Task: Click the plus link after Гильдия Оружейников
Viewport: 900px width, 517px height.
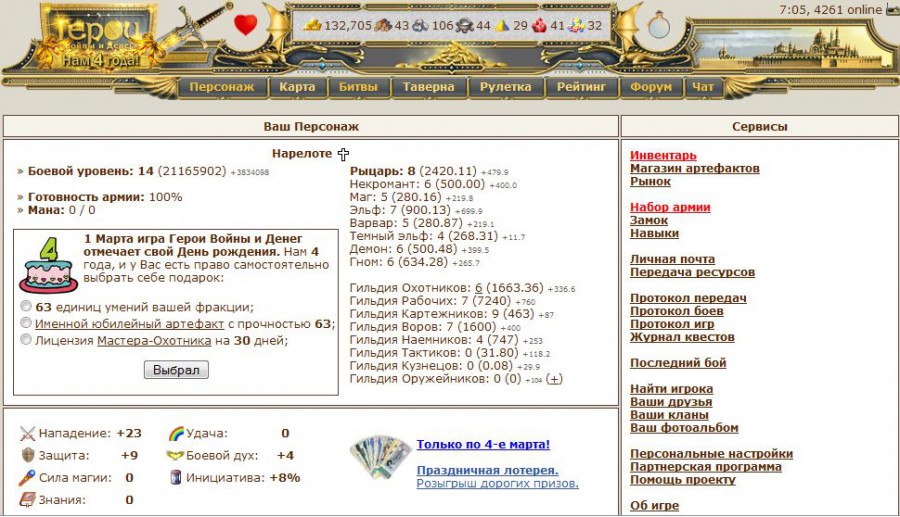Action: click(554, 379)
